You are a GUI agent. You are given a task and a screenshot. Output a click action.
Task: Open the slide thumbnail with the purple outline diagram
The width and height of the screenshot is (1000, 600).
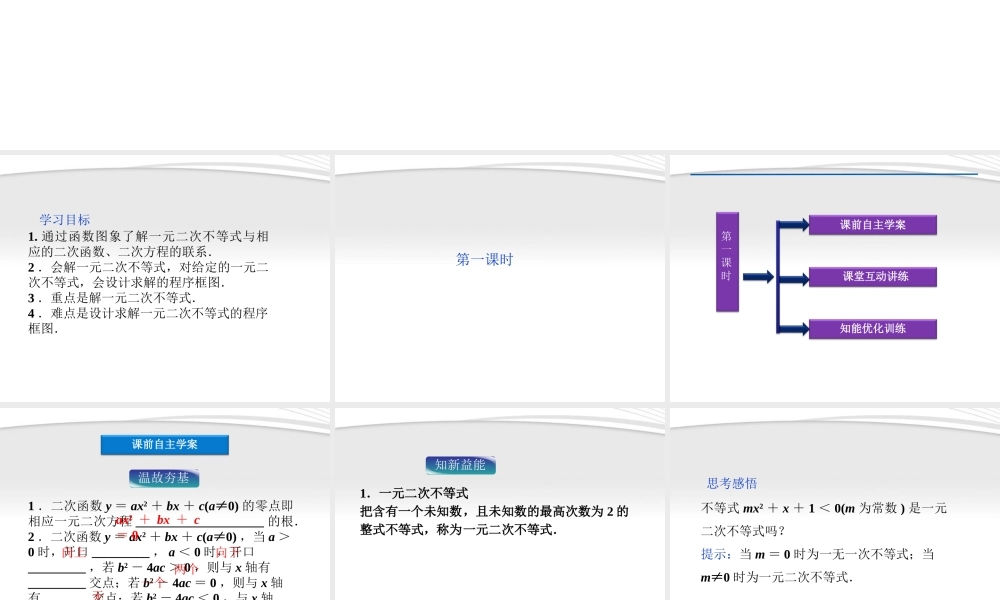[835, 278]
